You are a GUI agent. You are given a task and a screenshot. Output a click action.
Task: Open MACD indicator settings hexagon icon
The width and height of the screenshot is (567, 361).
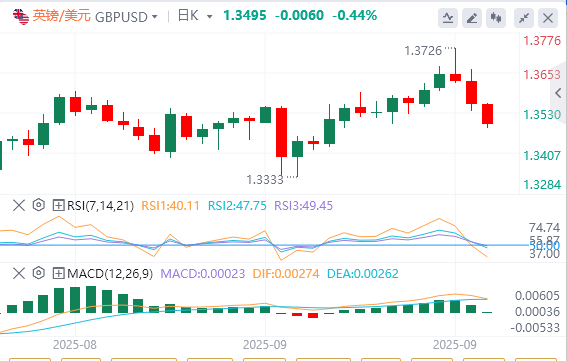coord(39,273)
